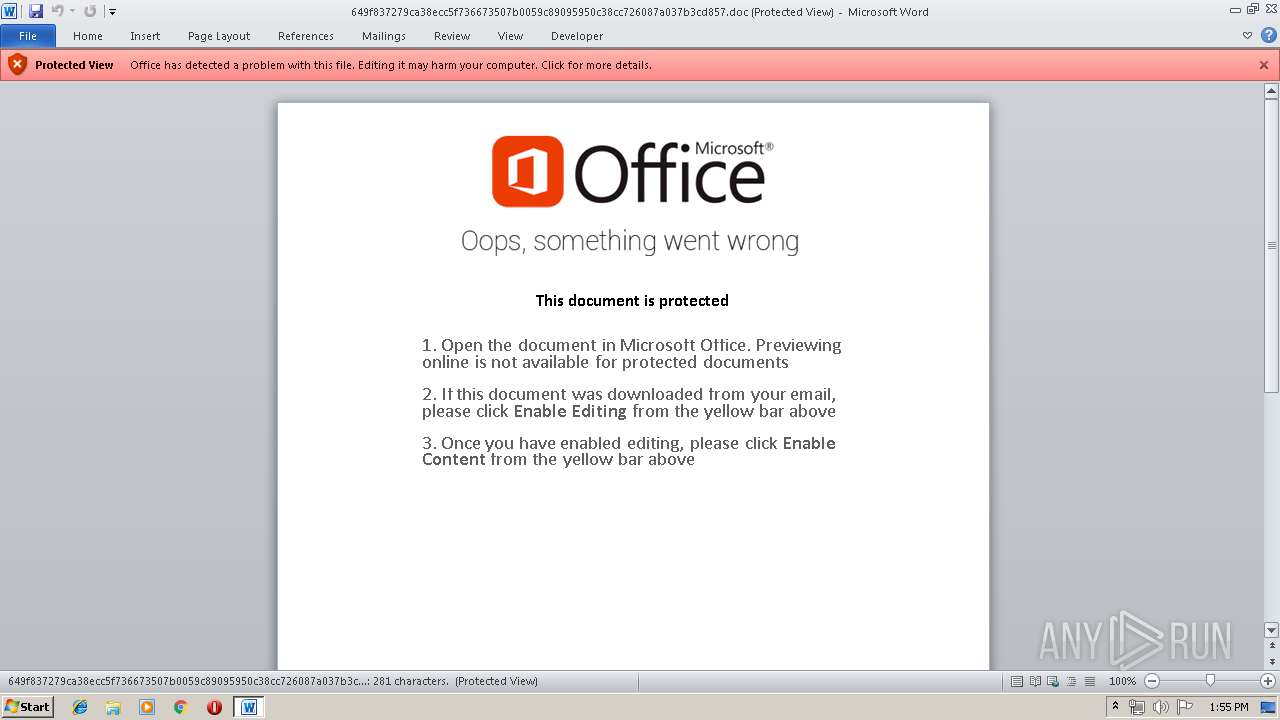Launch Opera browser from taskbar
This screenshot has height=720, width=1280.
pyautogui.click(x=214, y=707)
